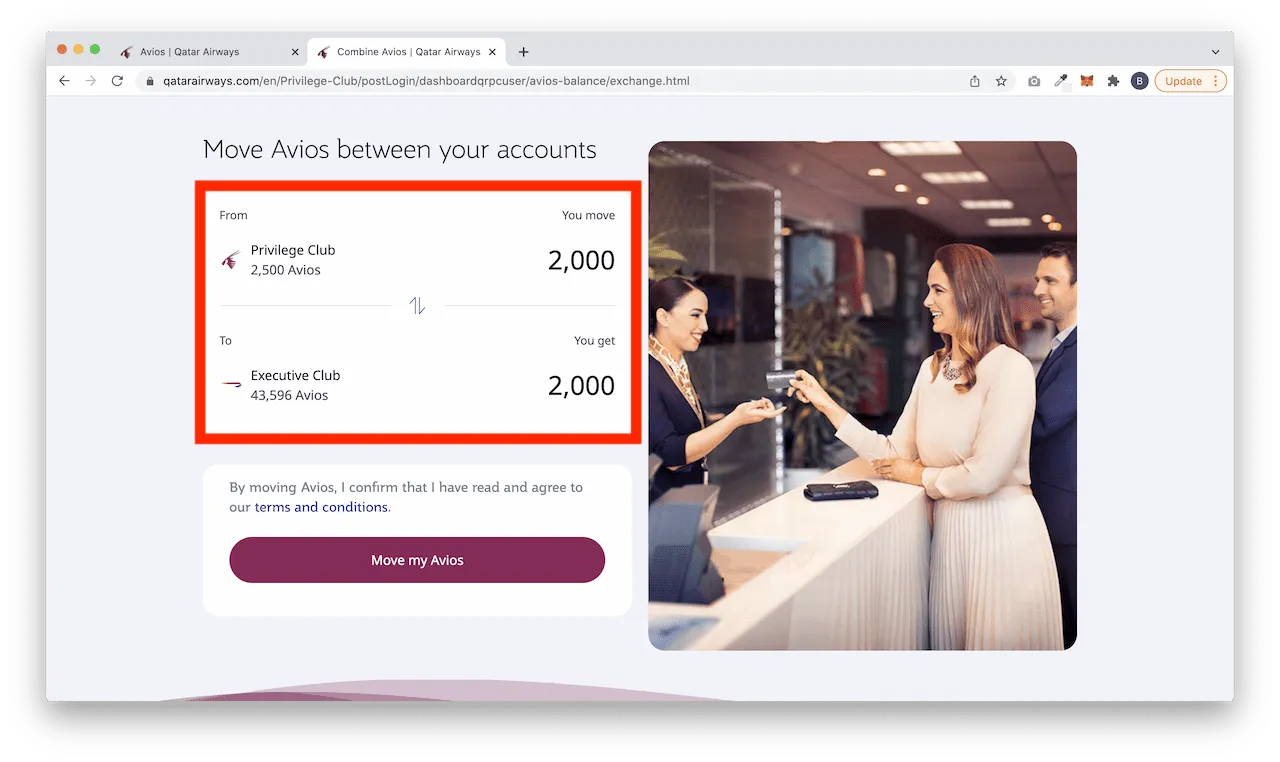
Task: Reload the page
Action: (117, 81)
